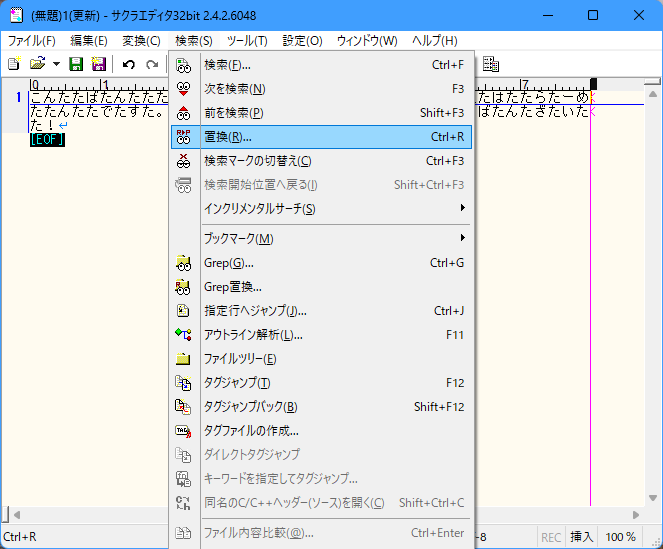This screenshot has width=663, height=549.
Task: Click the icon beside 次を検索(N)
Action: point(184,89)
